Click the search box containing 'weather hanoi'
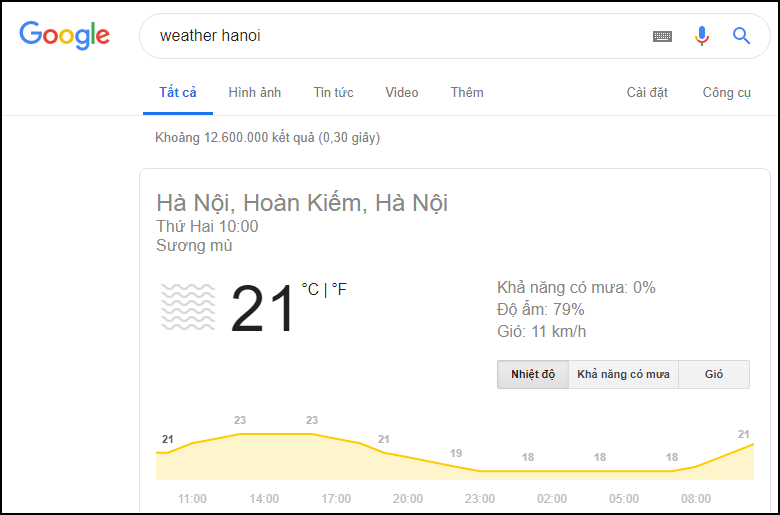This screenshot has height=515, width=780. [x=400, y=36]
